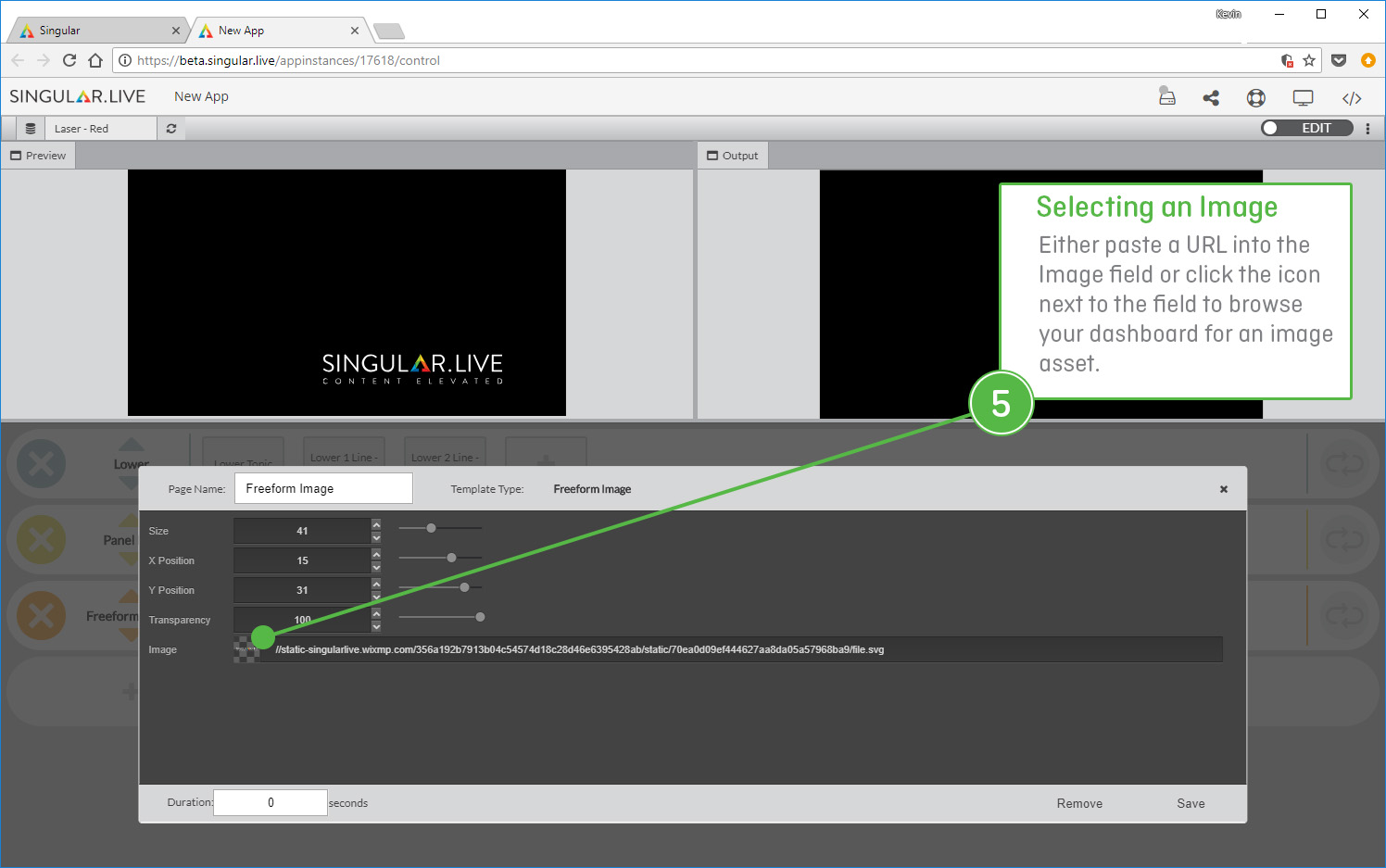The image size is (1386, 868).
Task: Close the Freeform Image dialog with x
Action: pyautogui.click(x=1224, y=489)
